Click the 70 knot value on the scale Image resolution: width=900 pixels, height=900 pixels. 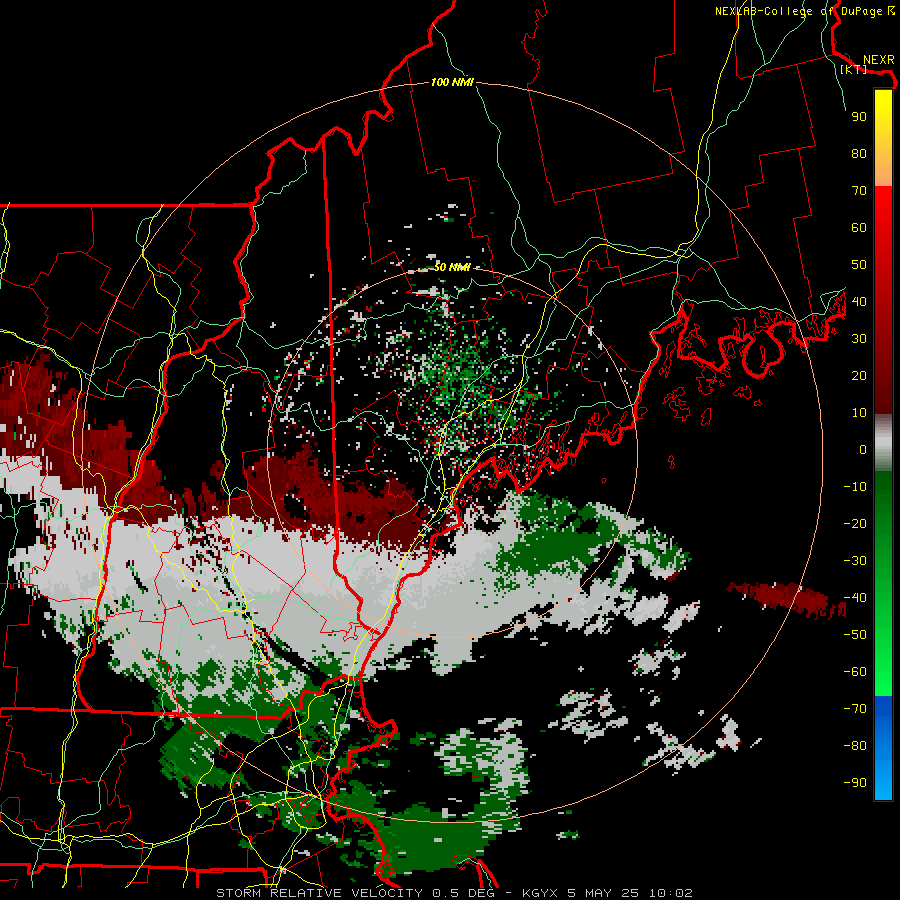[x=859, y=191]
